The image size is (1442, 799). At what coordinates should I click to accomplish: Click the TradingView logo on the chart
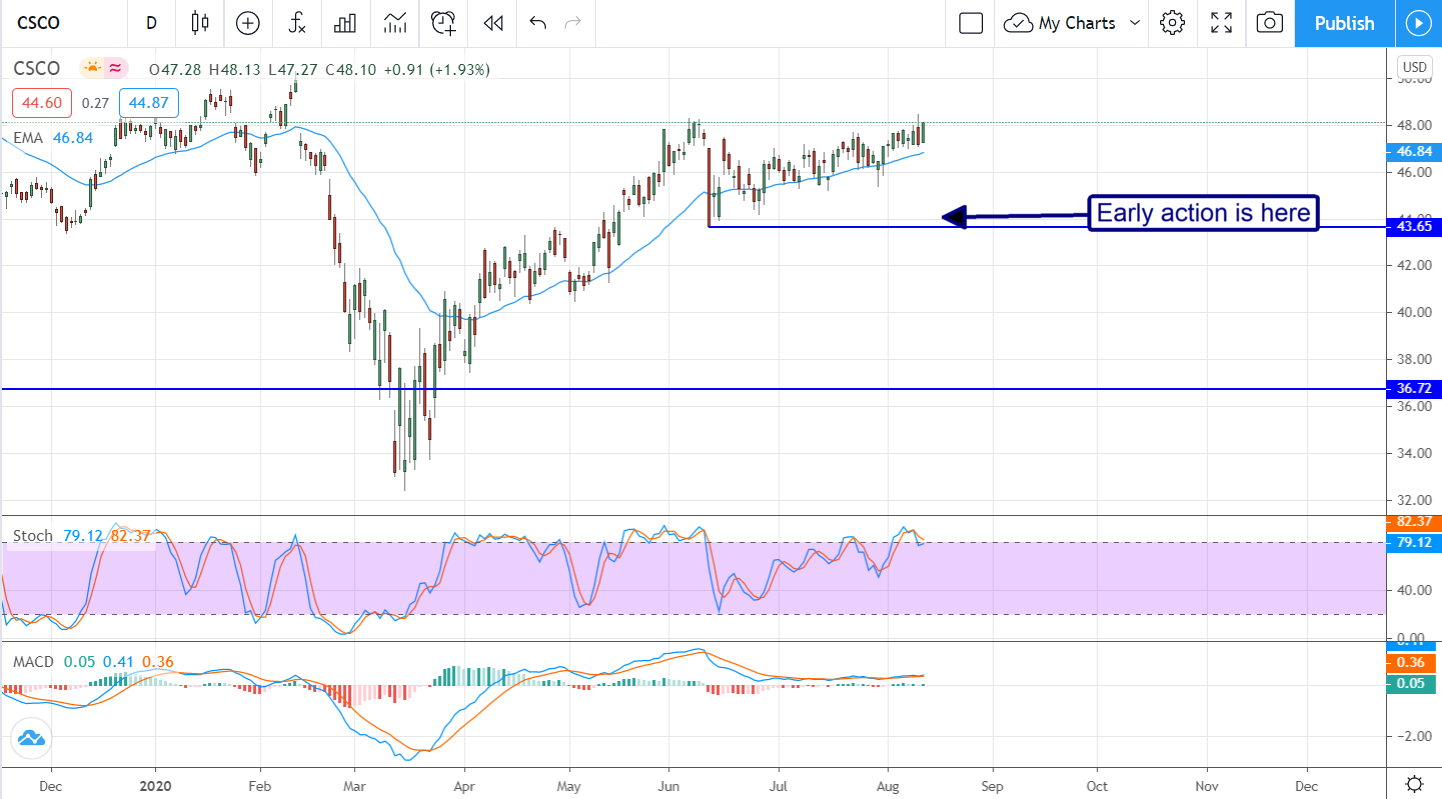(x=30, y=739)
